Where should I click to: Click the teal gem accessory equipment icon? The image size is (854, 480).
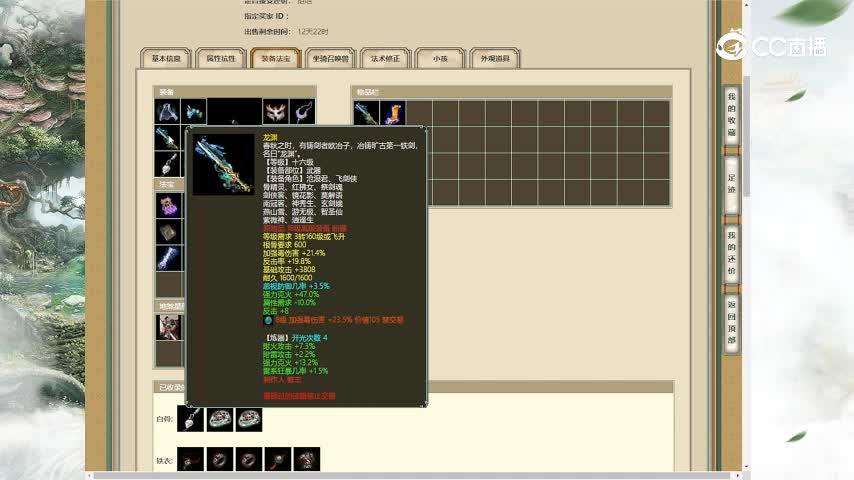pyautogui.click(x=193, y=112)
